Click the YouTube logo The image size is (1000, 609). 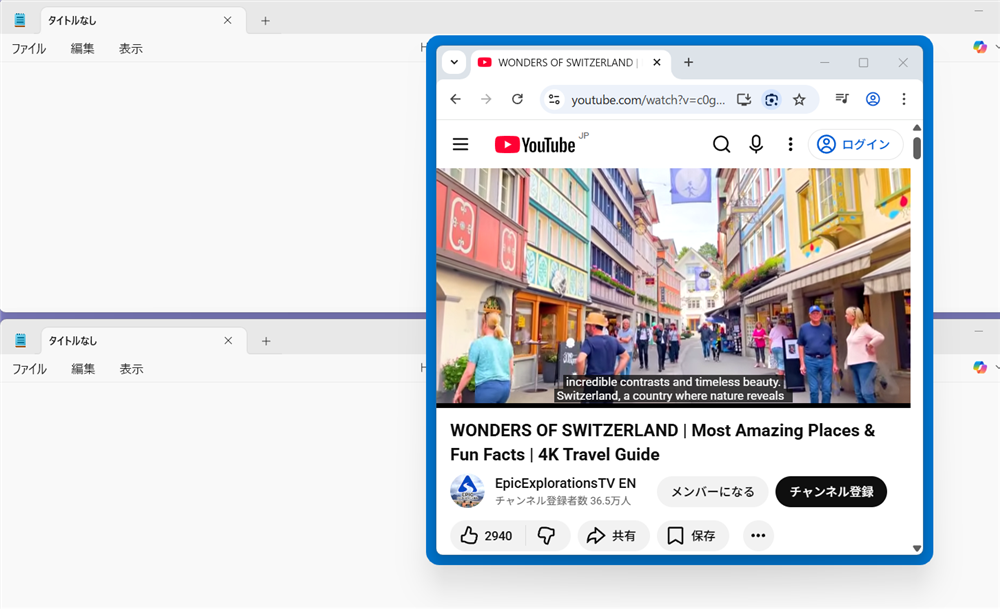click(x=536, y=144)
